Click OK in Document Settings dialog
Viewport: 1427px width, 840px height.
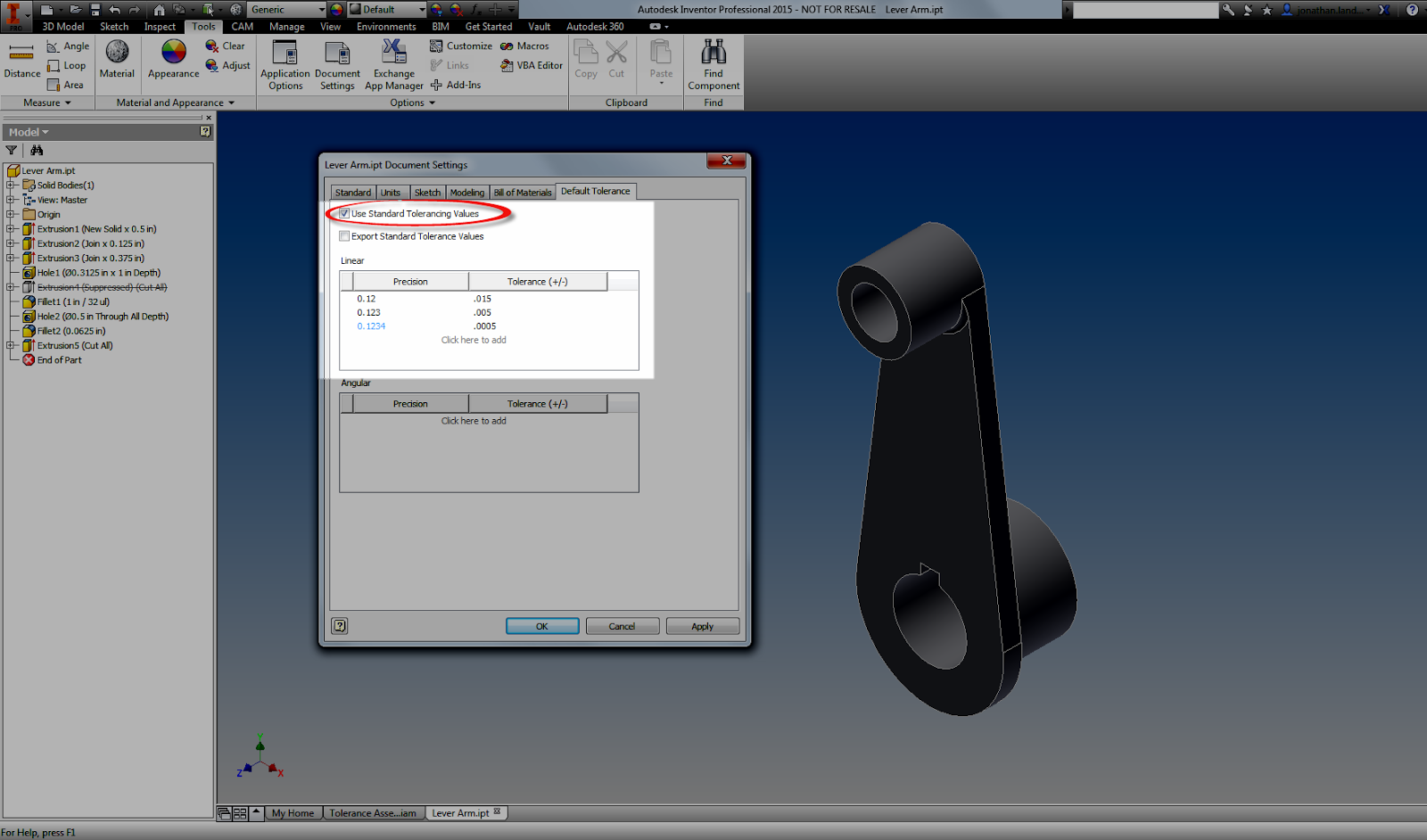[x=542, y=626]
